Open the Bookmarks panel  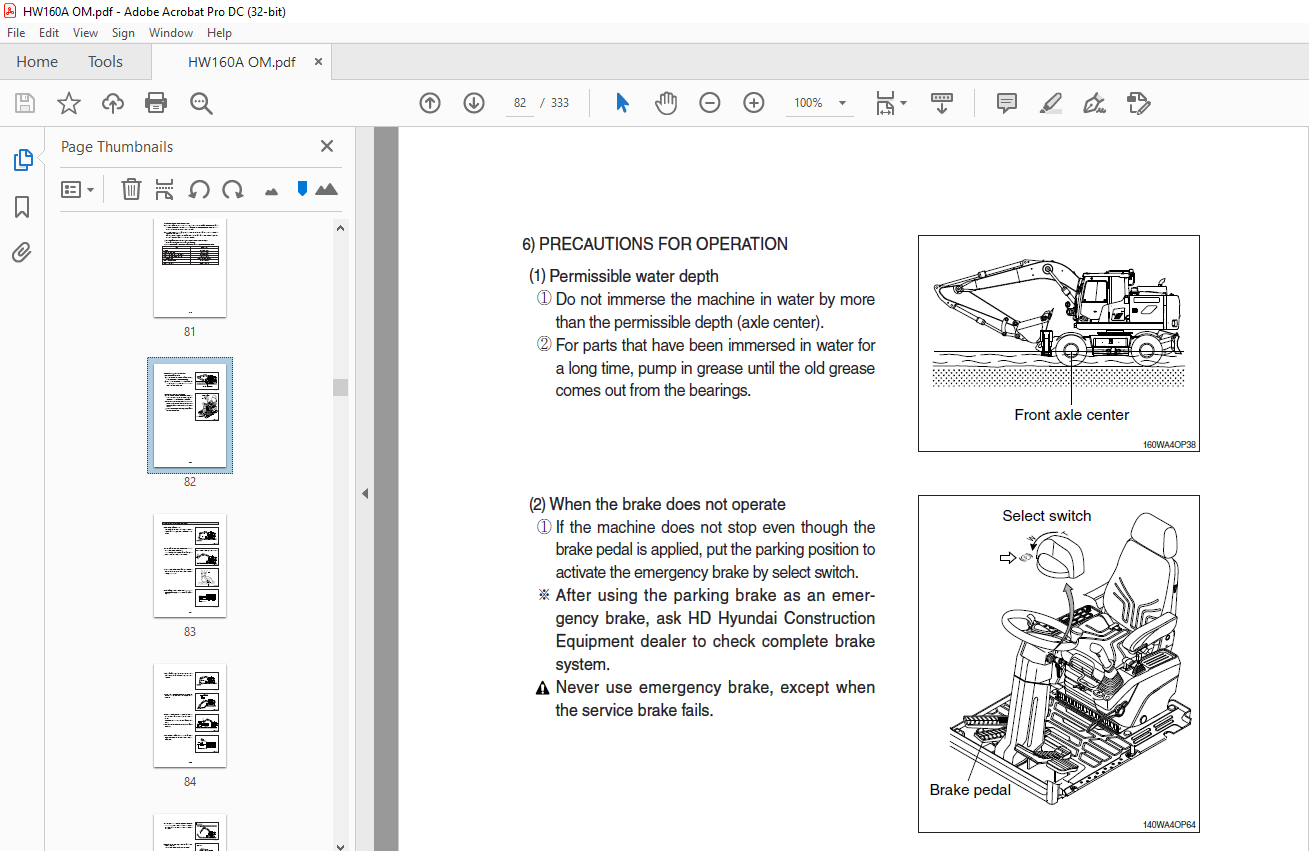pyautogui.click(x=22, y=207)
